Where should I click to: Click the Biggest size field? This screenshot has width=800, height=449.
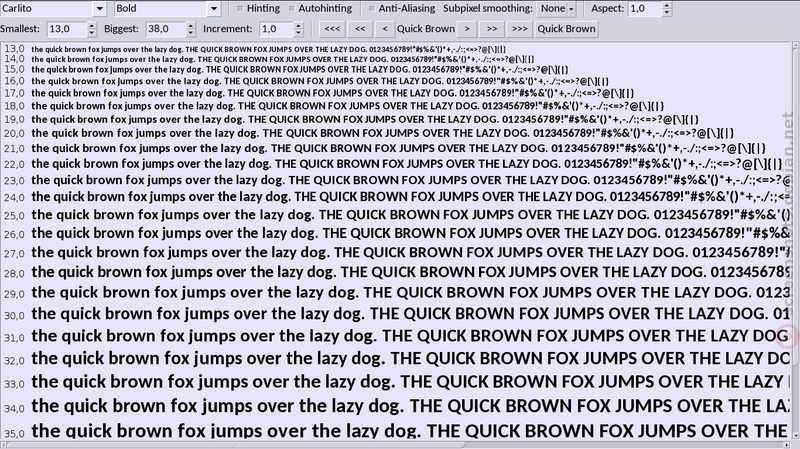165,29
